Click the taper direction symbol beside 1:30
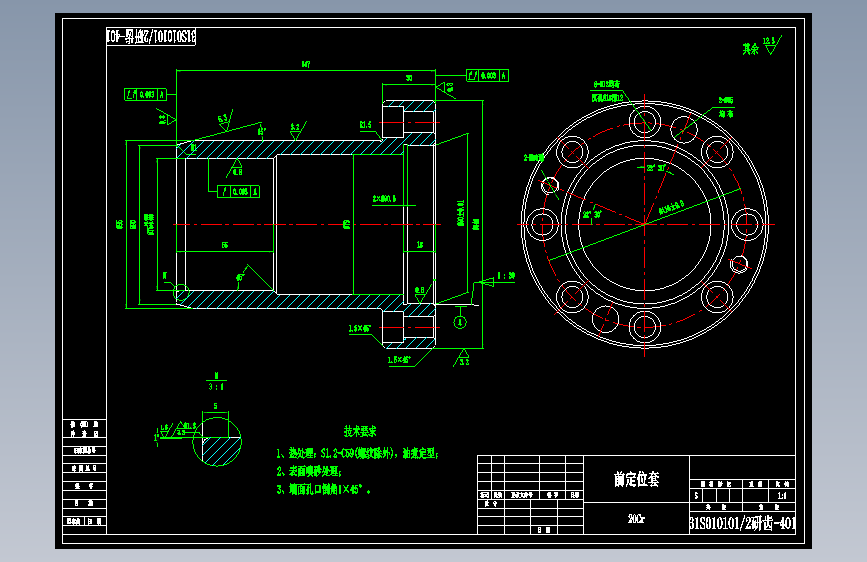Viewport: 867px width, 562px height. tap(485, 283)
